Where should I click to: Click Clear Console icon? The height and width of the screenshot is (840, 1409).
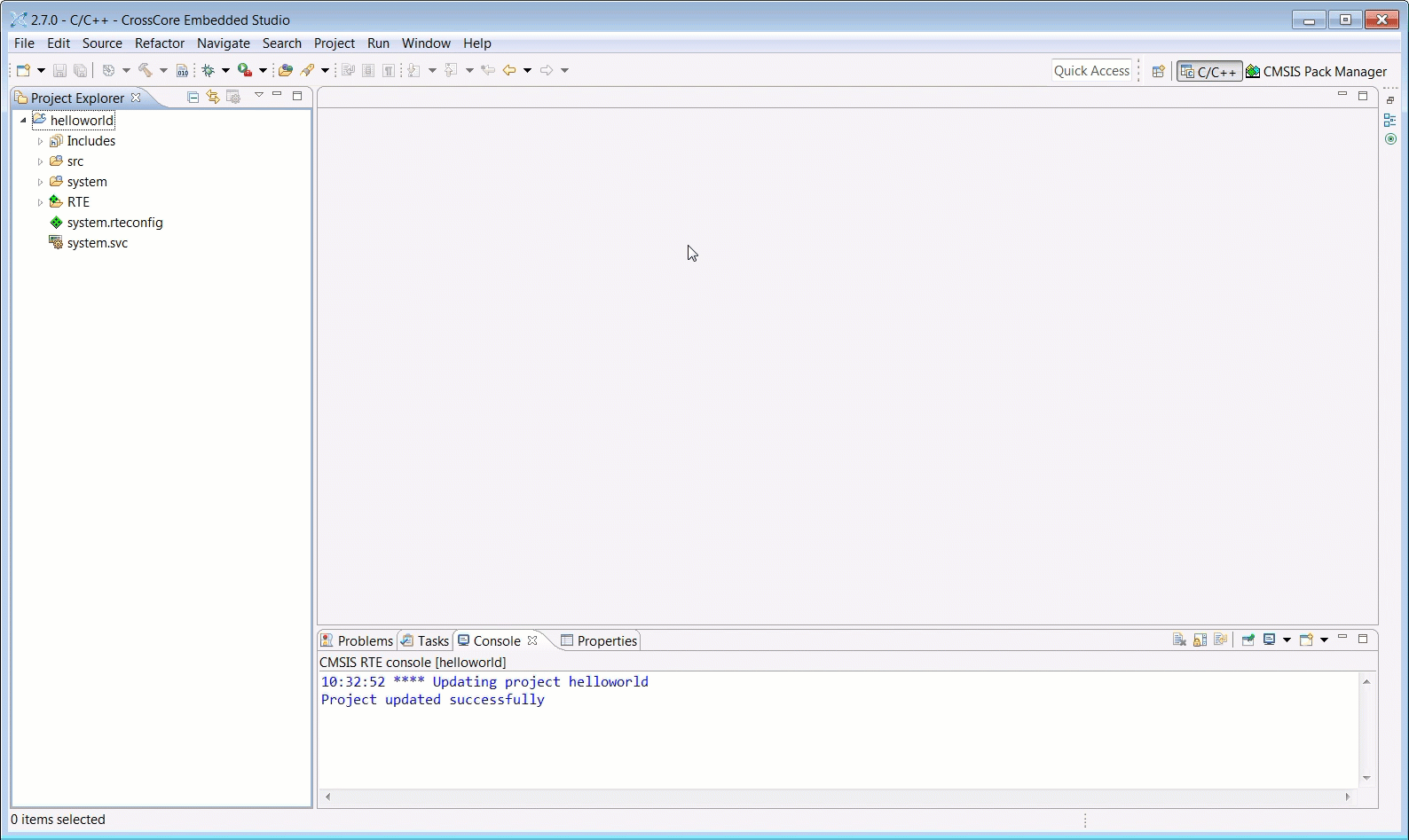1179,640
